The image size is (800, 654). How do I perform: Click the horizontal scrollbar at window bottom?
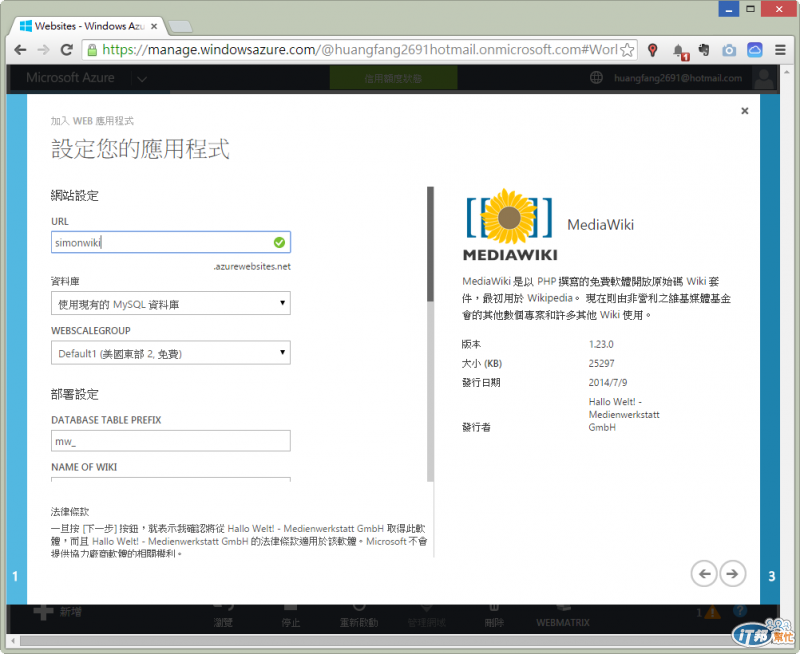tap(375, 640)
